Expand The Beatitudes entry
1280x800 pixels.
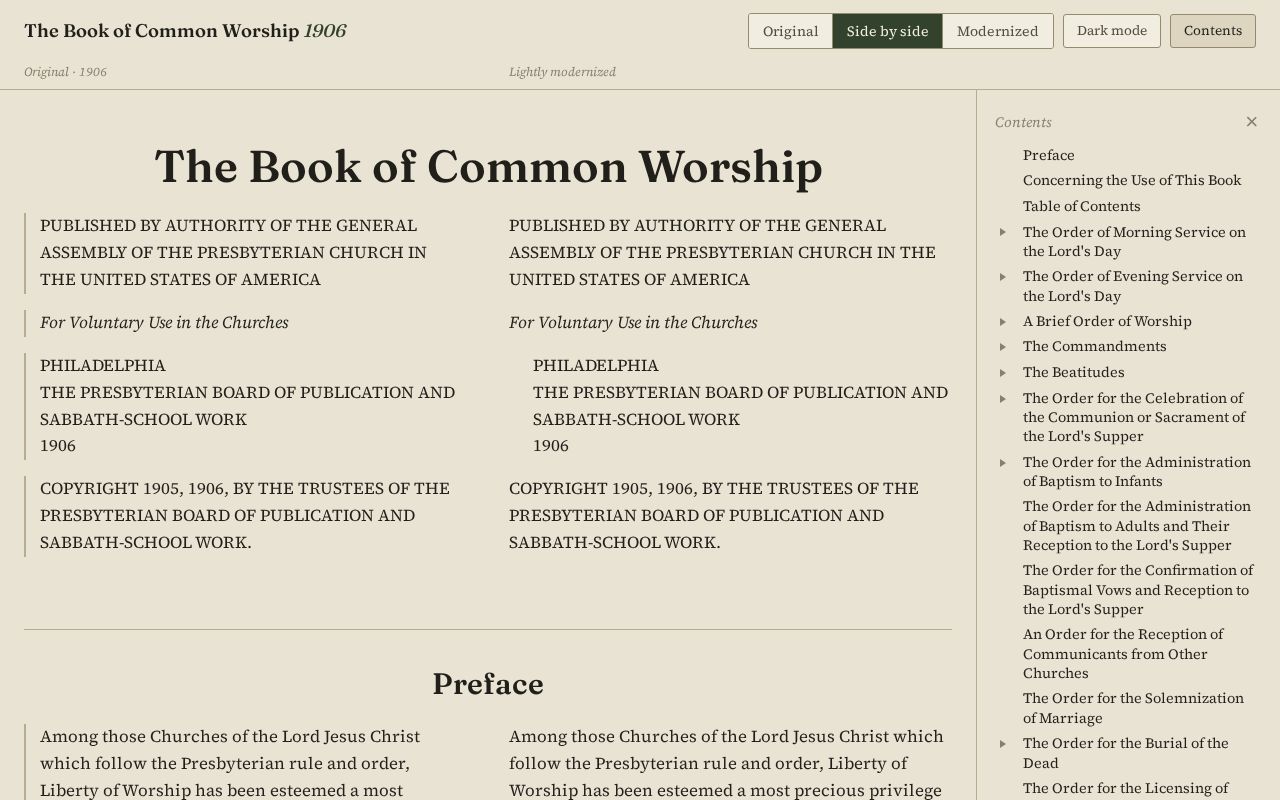pos(1003,372)
